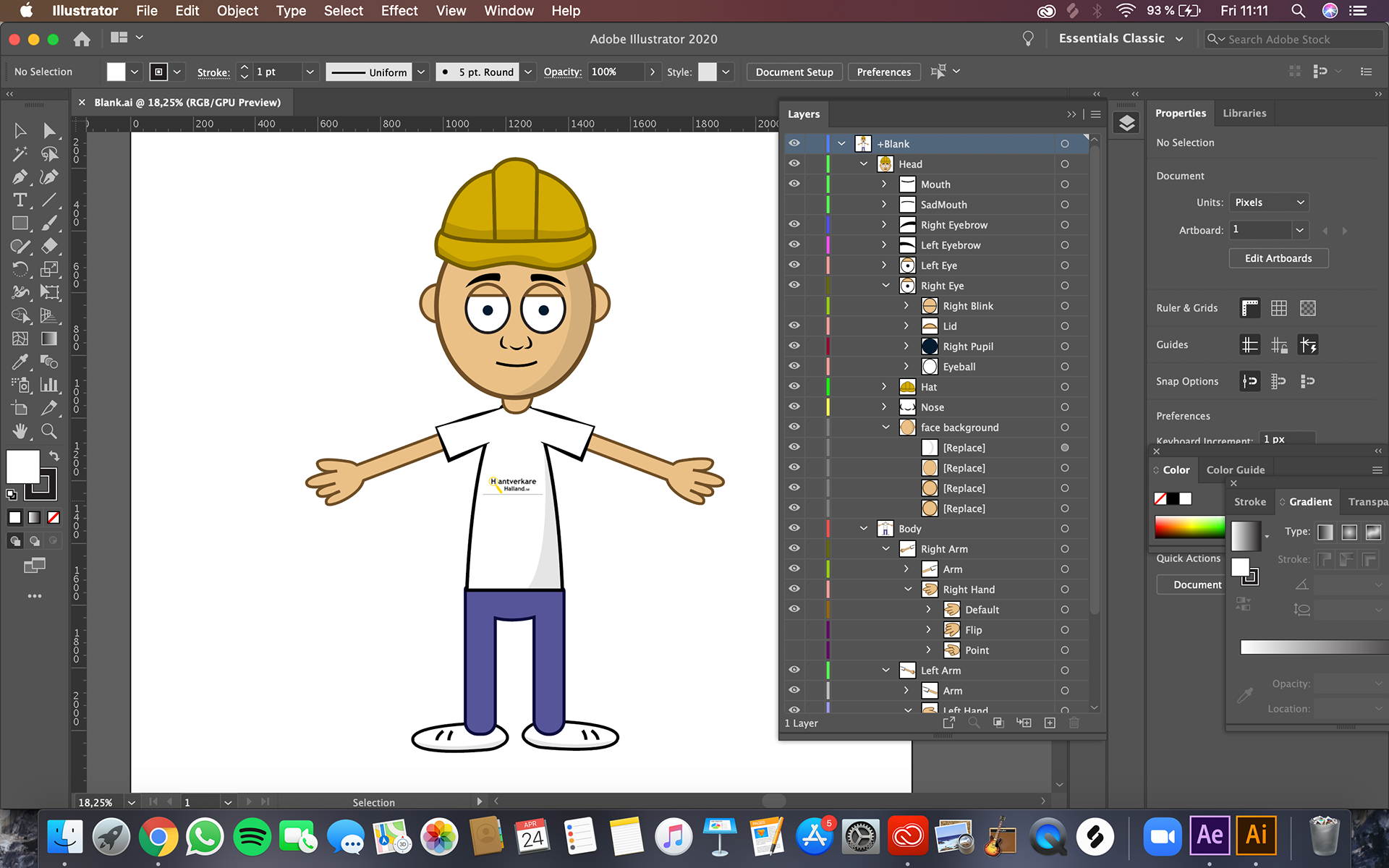Click the Search Adobe Stock field
This screenshot has height=868, width=1389.
(1294, 39)
